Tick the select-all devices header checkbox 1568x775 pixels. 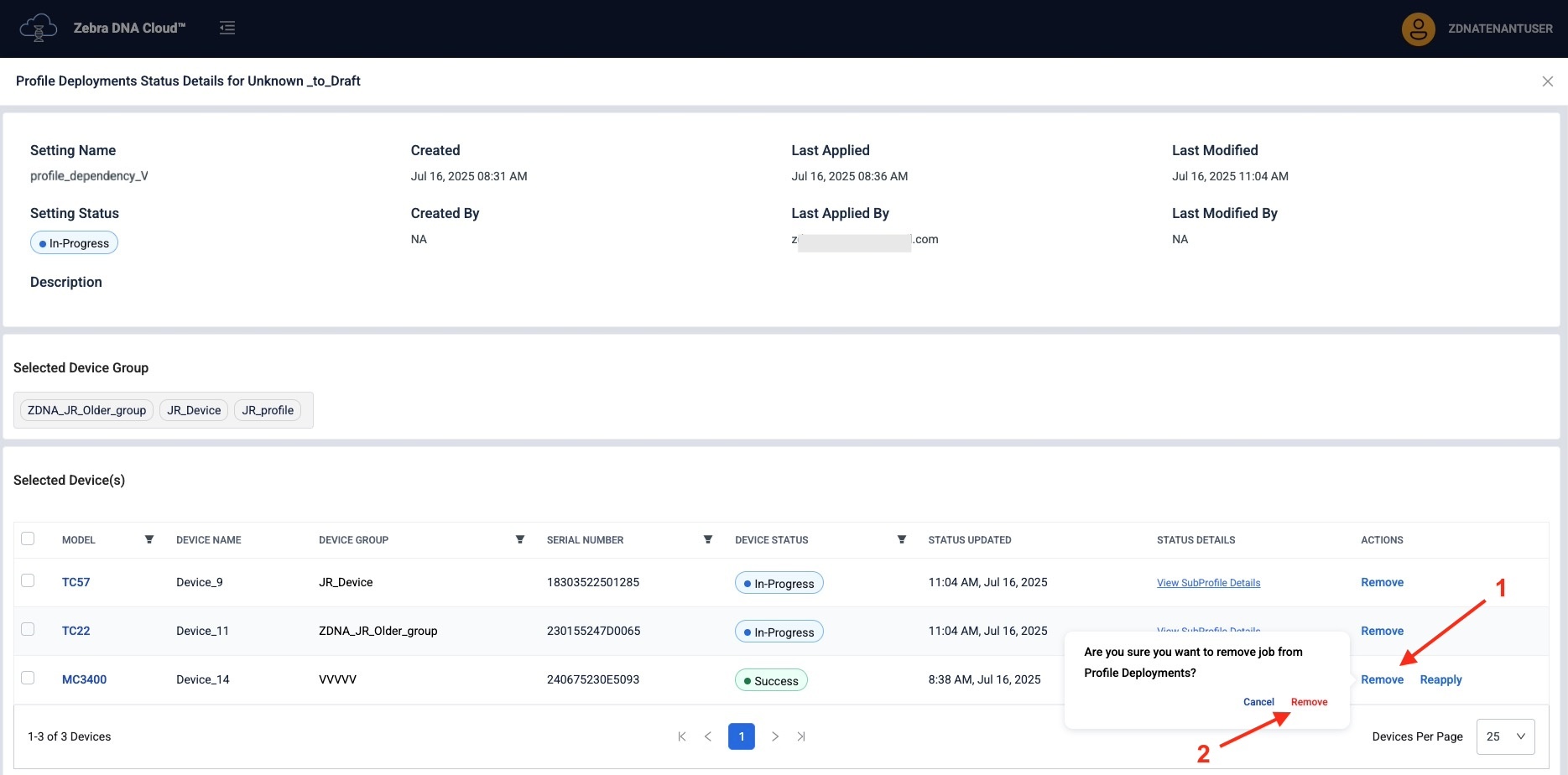tap(28, 538)
